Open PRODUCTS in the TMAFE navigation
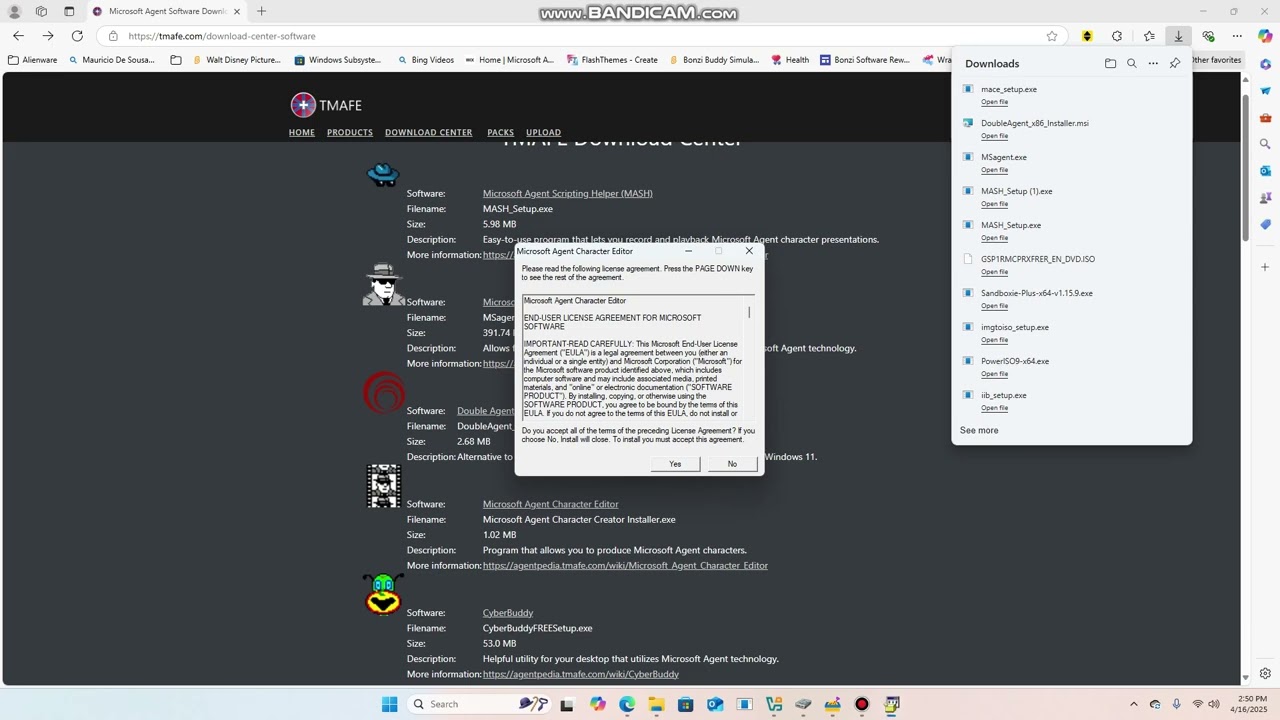1280x720 pixels. (x=350, y=132)
